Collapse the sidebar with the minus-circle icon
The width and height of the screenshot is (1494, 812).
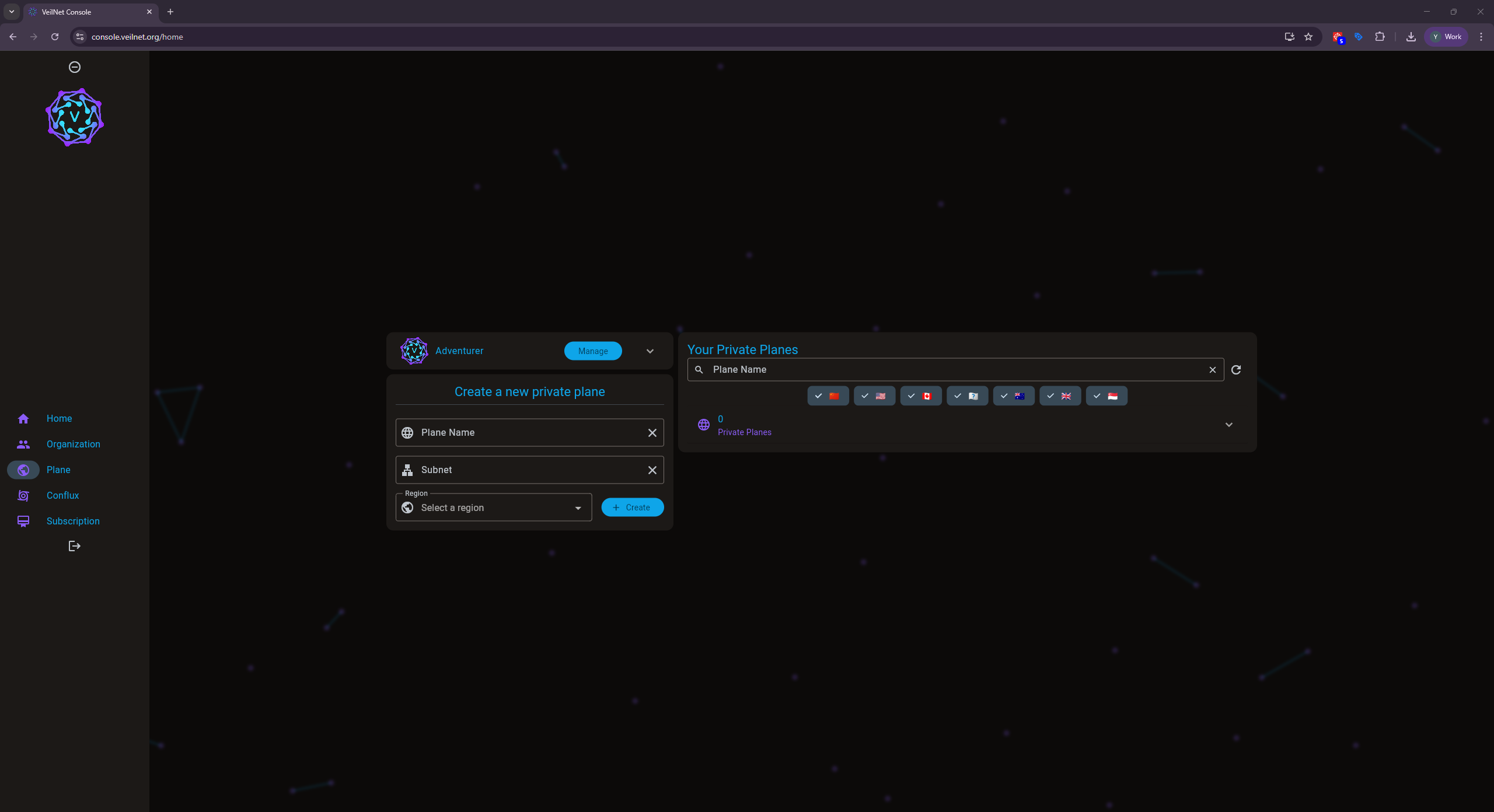click(75, 67)
